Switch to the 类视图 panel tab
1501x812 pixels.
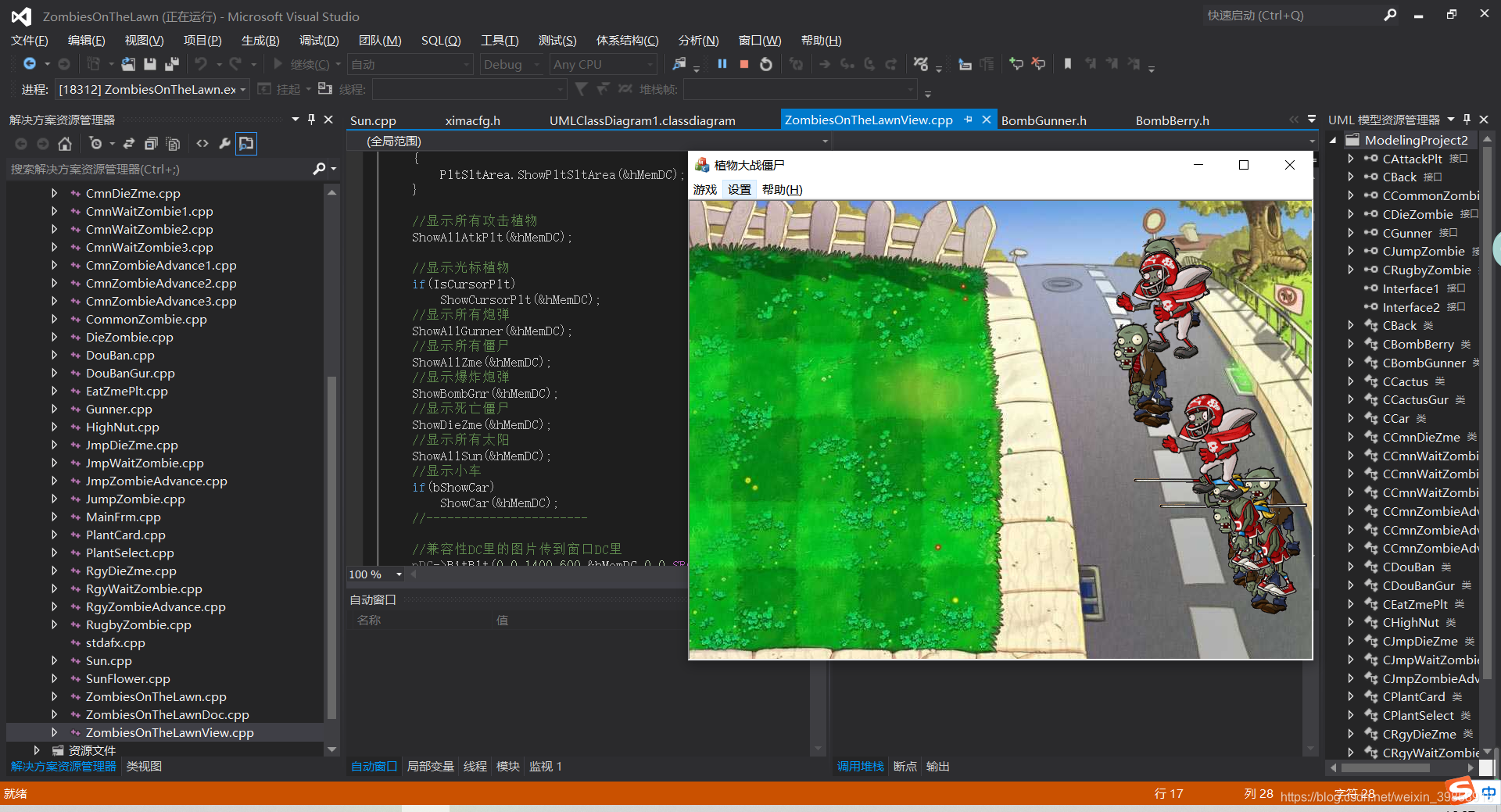[x=144, y=767]
